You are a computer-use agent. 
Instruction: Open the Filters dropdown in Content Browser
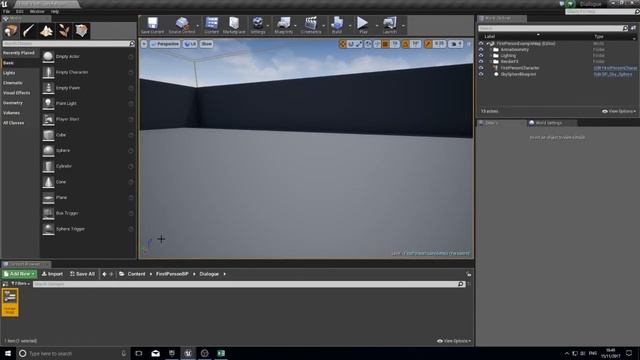point(20,284)
